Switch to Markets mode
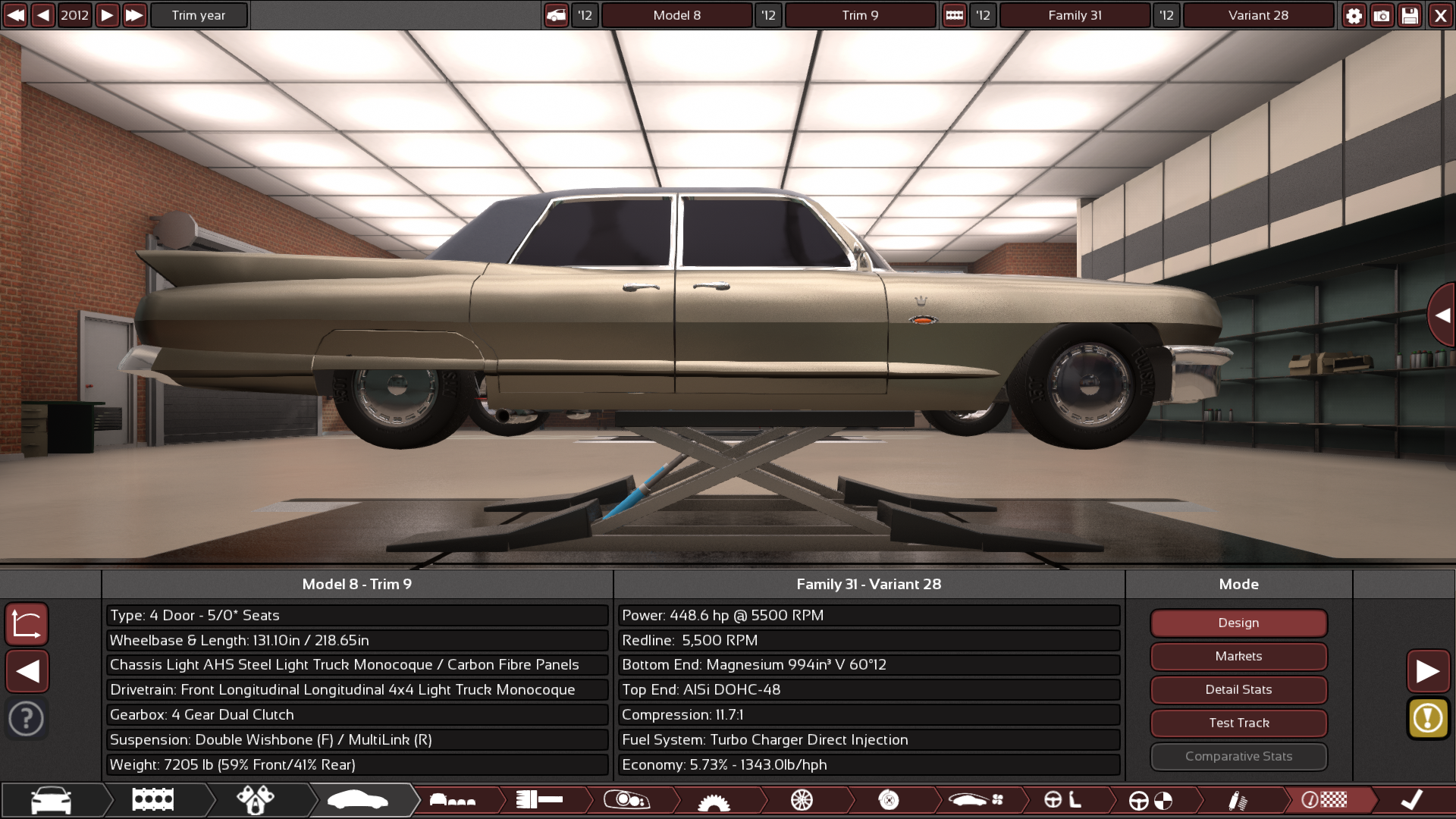Image resolution: width=1456 pixels, height=819 pixels. click(1238, 656)
